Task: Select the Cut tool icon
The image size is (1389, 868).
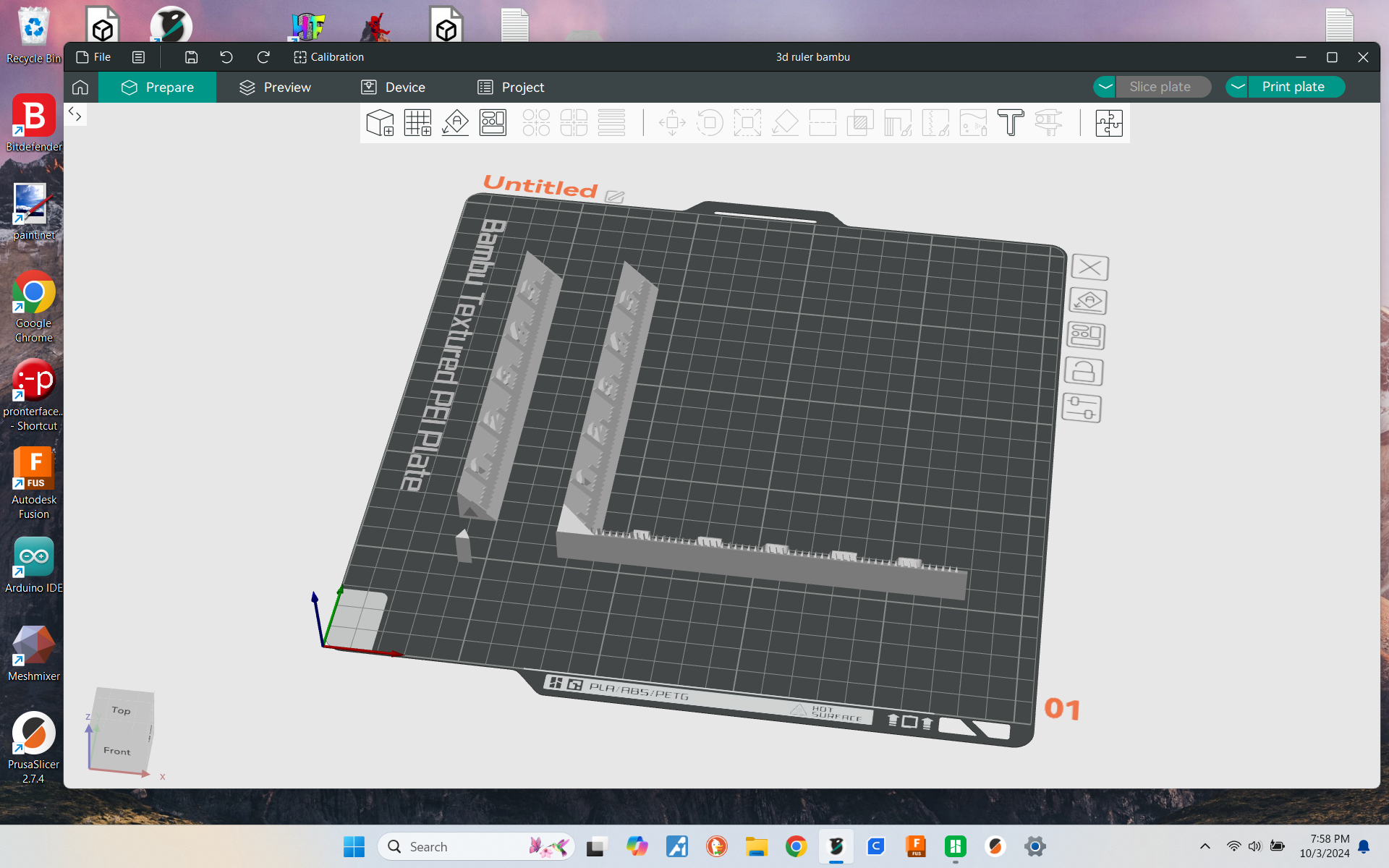Action: click(x=823, y=123)
